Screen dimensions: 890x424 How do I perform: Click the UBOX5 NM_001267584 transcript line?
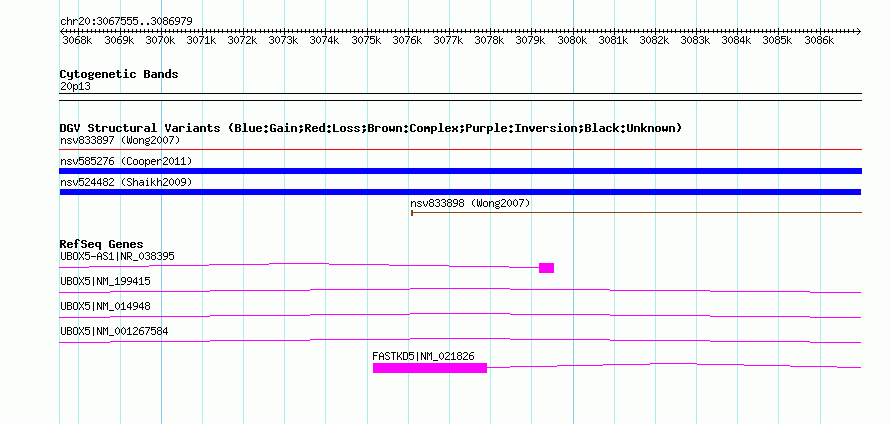point(460,341)
